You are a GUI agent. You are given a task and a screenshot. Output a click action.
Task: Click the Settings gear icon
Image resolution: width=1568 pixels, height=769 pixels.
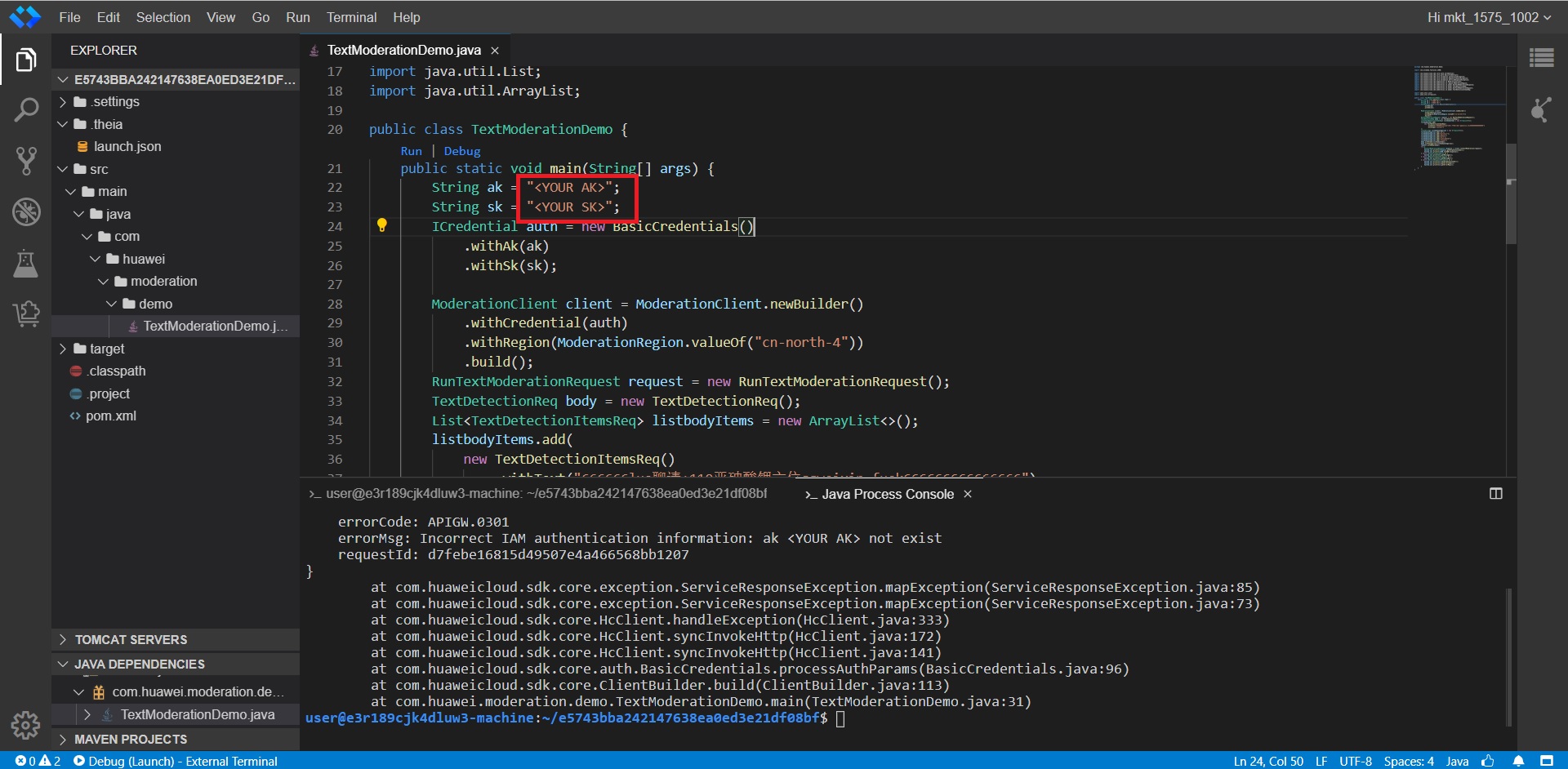(25, 724)
